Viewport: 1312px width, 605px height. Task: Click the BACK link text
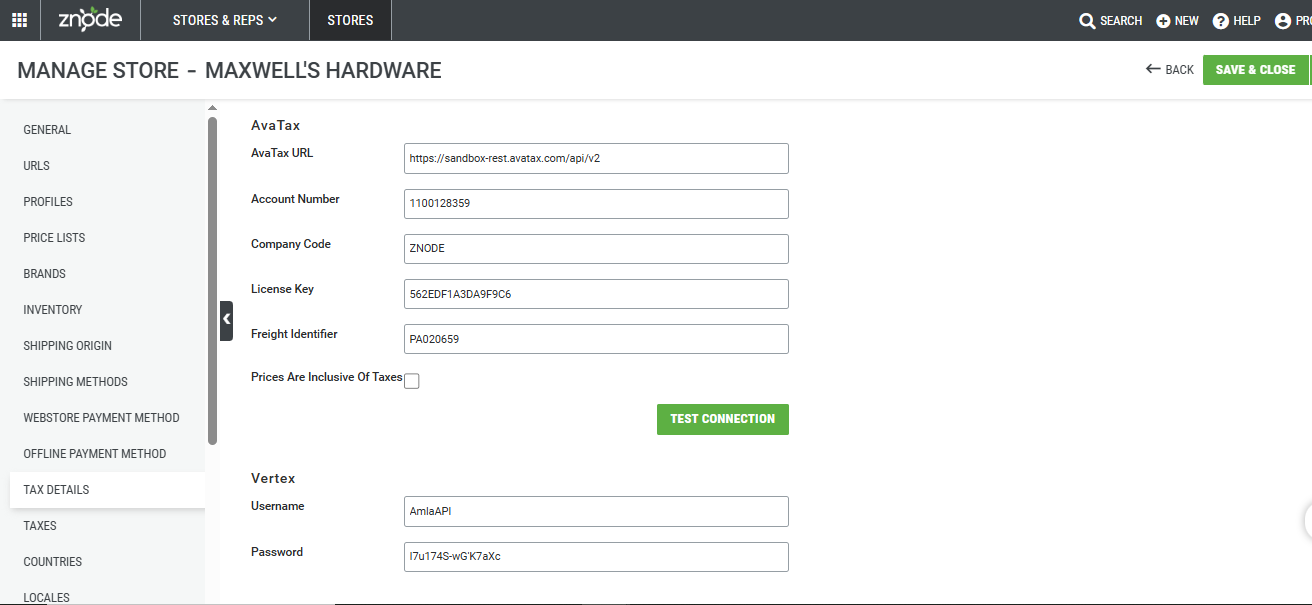[1180, 70]
